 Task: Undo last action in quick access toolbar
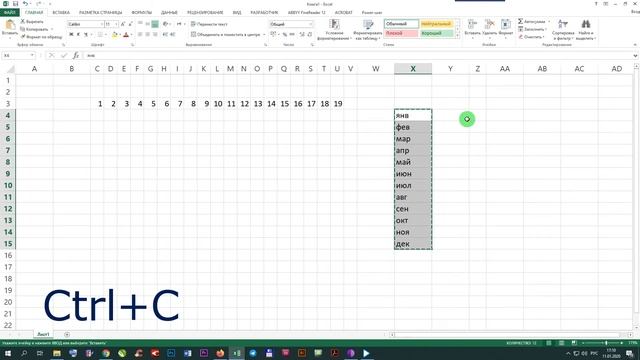click(x=25, y=4)
